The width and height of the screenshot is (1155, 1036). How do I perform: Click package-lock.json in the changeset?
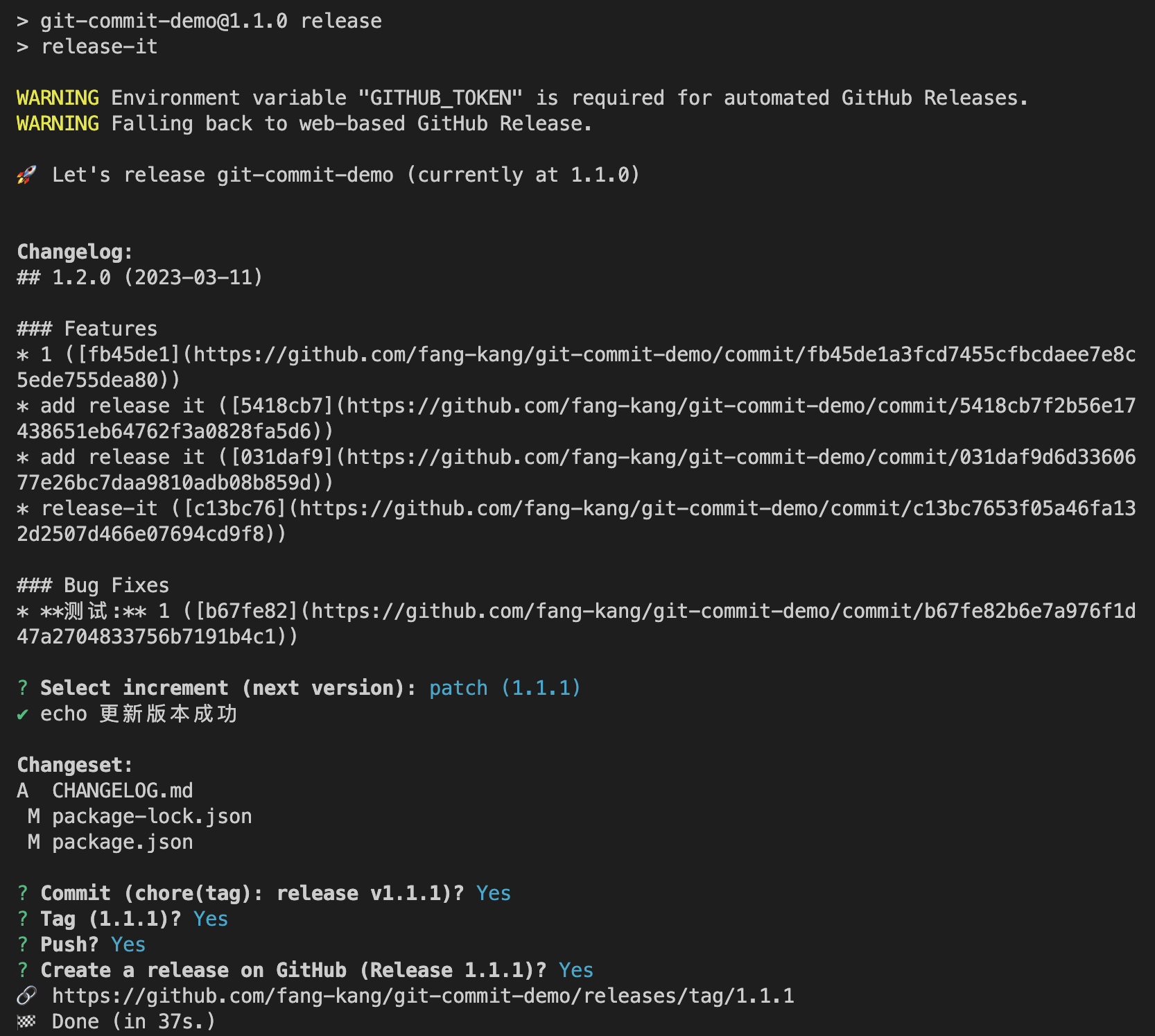pos(152,816)
